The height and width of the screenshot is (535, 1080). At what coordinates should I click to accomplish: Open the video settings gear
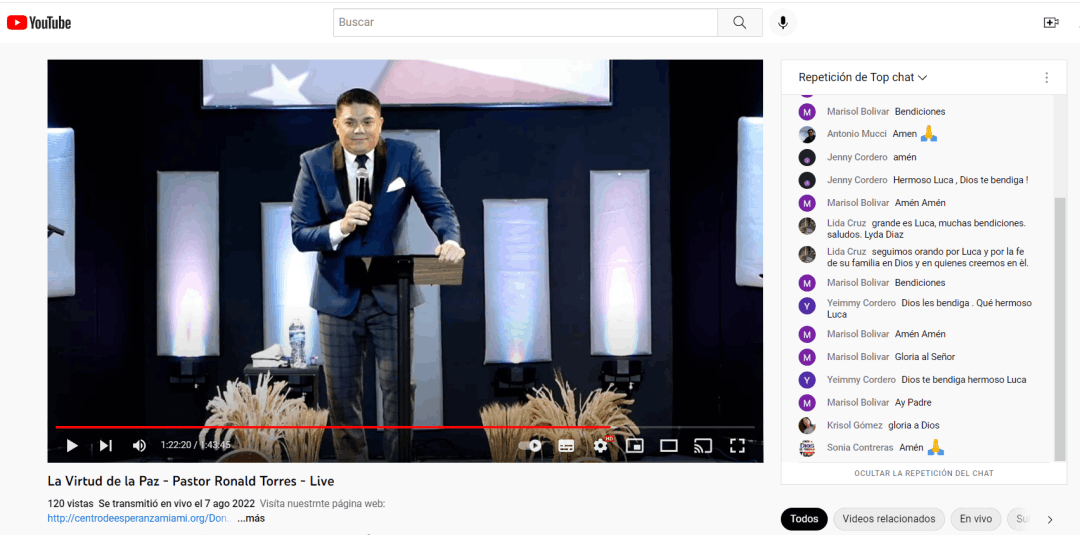601,445
